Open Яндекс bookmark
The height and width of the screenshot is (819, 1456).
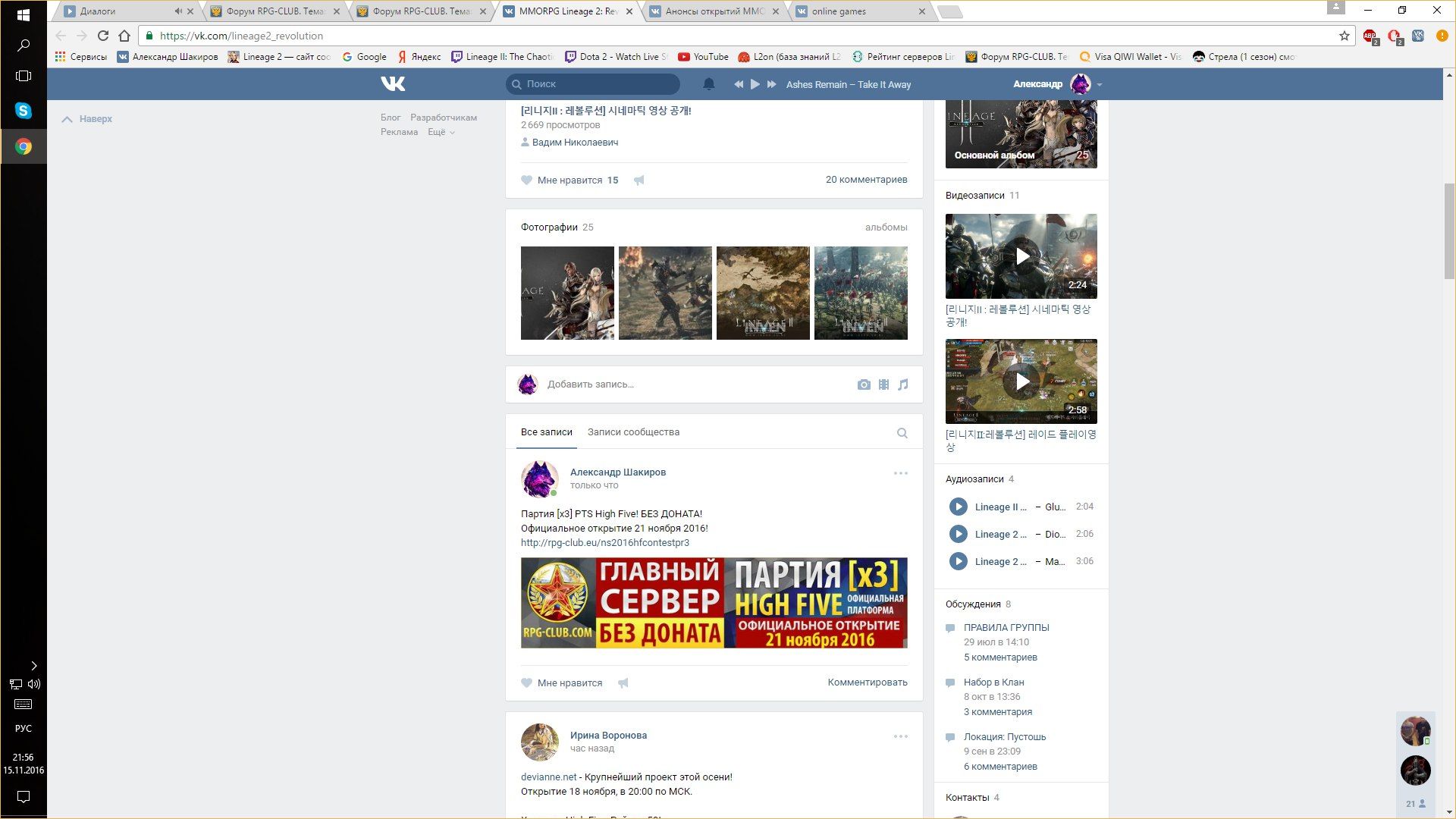pos(419,57)
